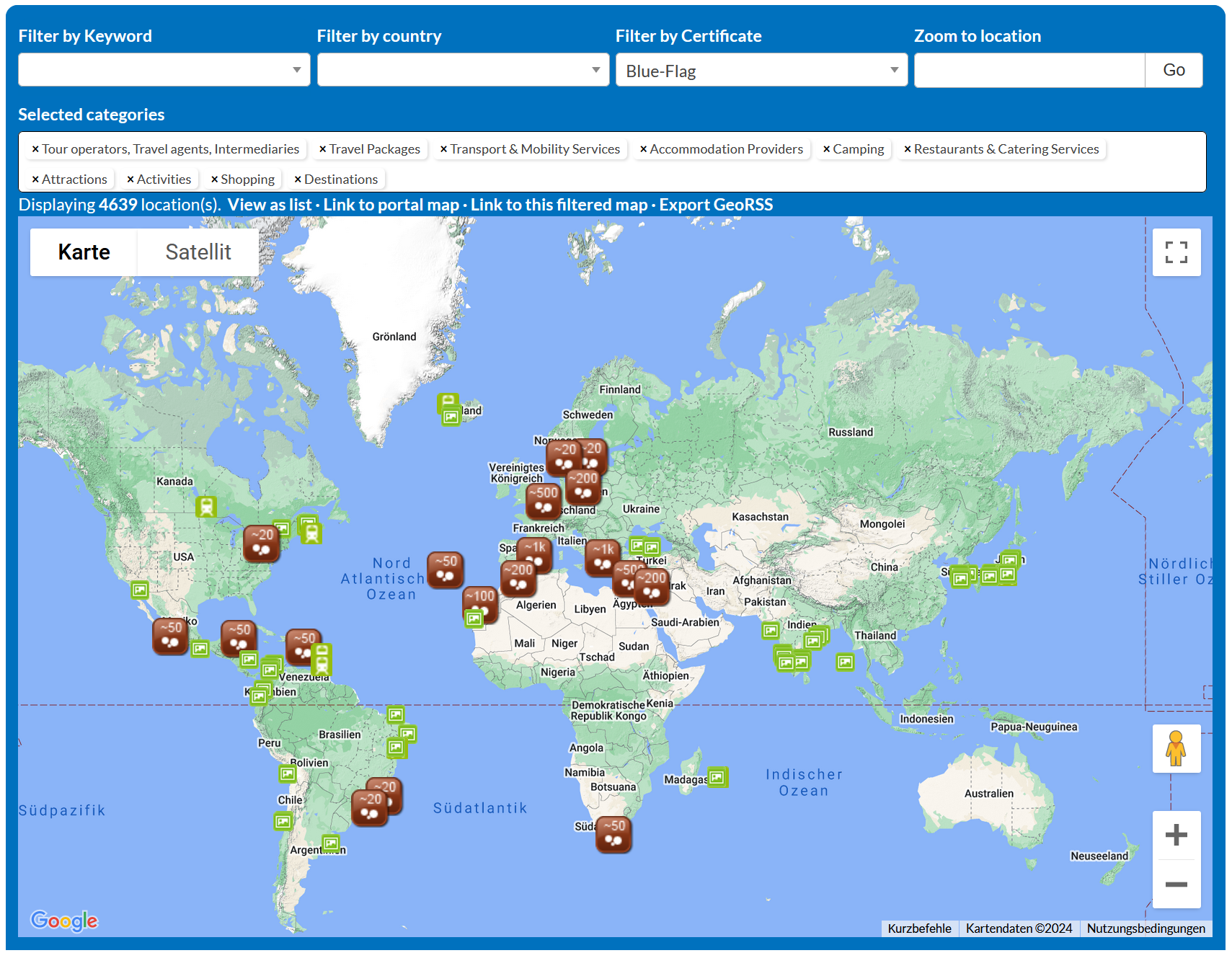Open the ~500 cluster marker near the United Kingdom
Viewport: 1232px width, 953px height.
(x=544, y=500)
